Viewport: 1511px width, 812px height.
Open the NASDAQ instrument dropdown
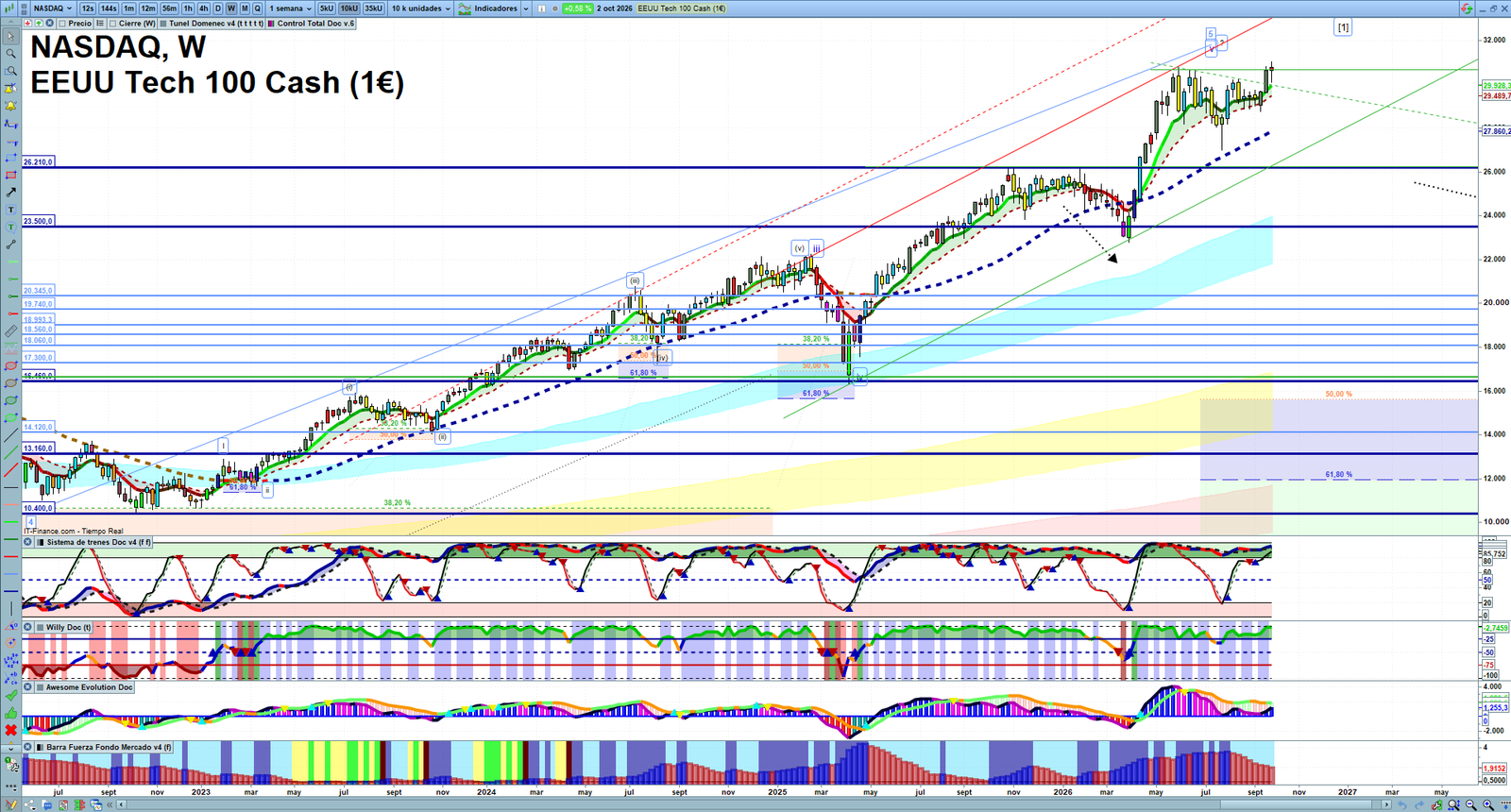53,8
